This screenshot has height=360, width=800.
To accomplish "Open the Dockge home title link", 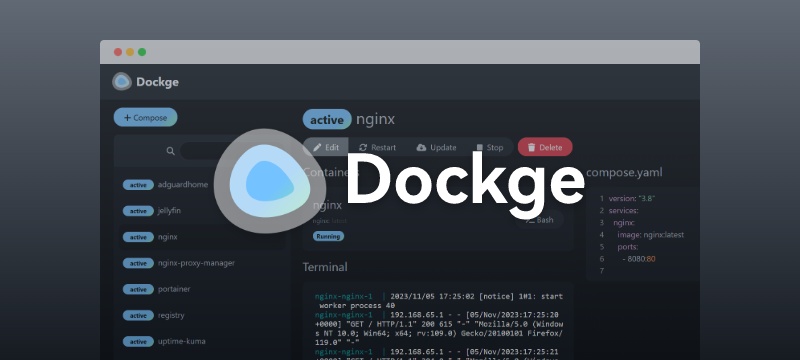I will coord(157,82).
